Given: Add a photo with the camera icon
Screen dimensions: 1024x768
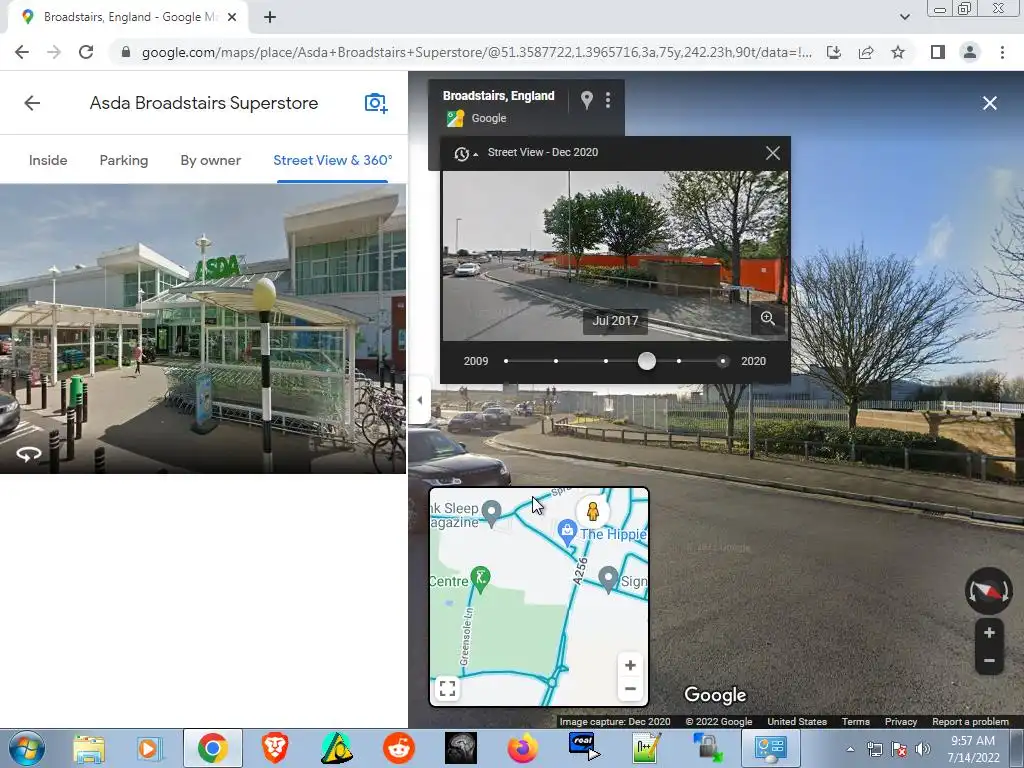Looking at the screenshot, I should [x=376, y=103].
